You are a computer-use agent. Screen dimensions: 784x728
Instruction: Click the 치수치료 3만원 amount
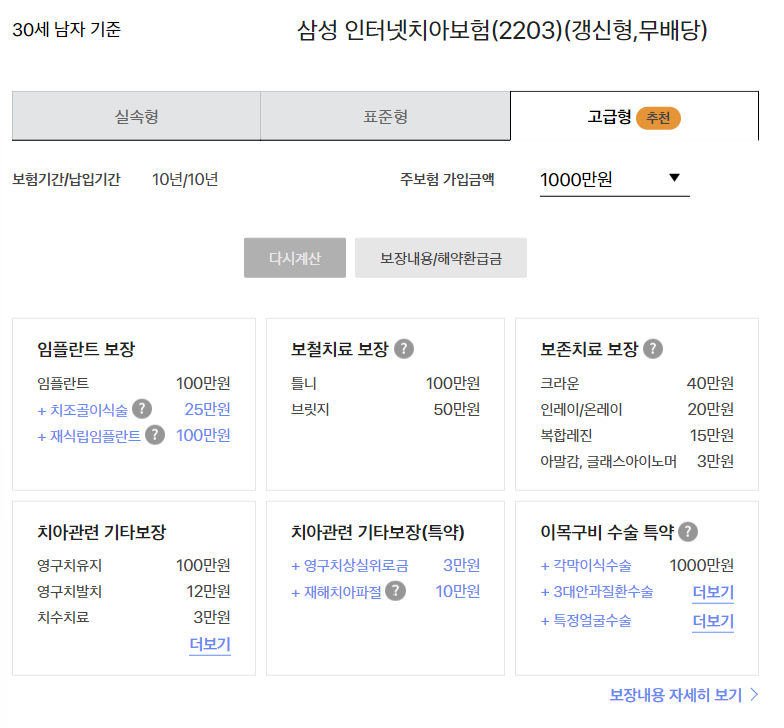pos(212,617)
